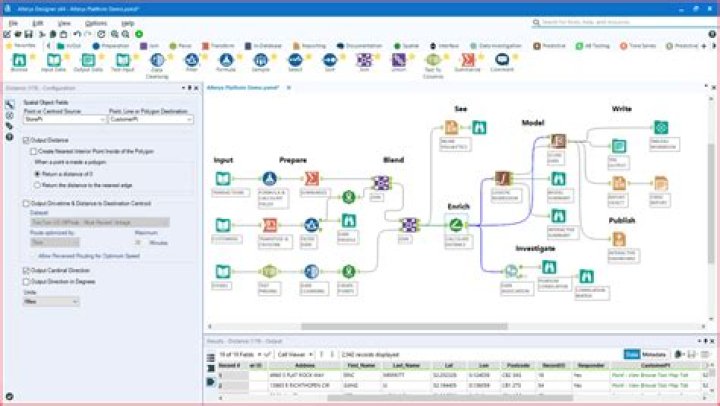This screenshot has width=720, height=406.
Task: Pick the Data Cleansing tool icon
Action: 157,63
